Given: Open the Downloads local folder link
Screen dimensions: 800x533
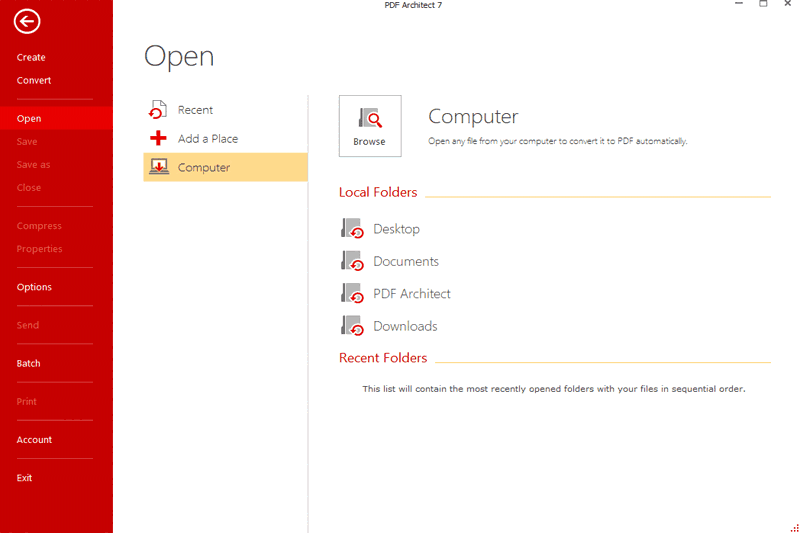Looking at the screenshot, I should click(405, 326).
